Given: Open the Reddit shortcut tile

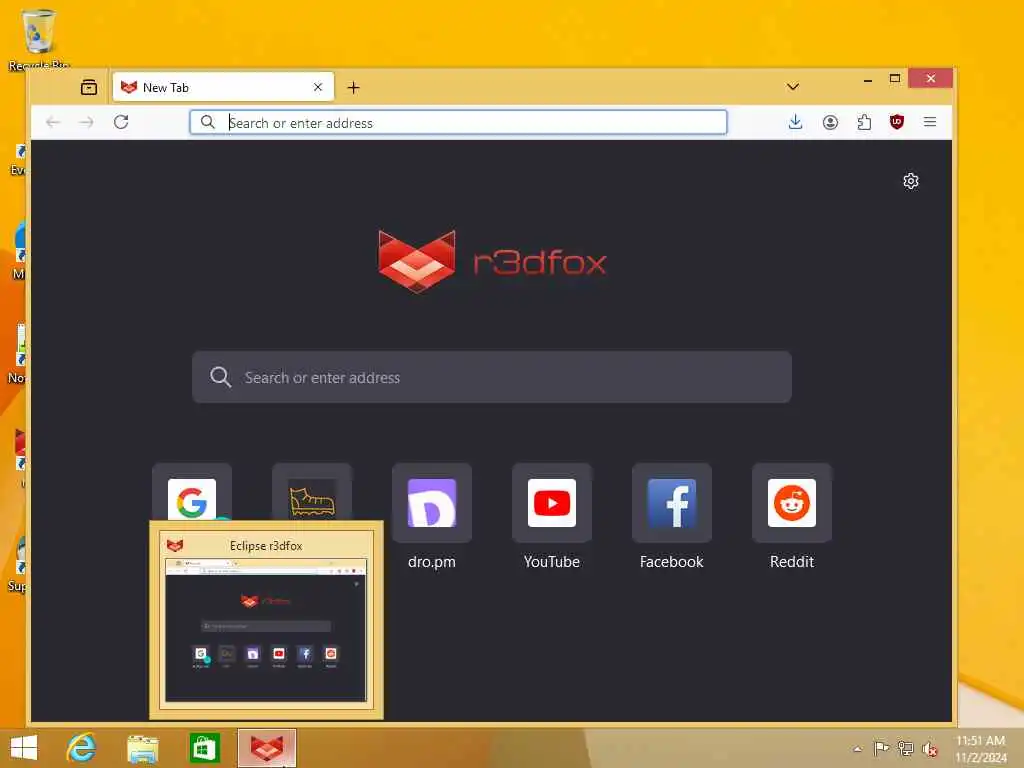Looking at the screenshot, I should pos(792,503).
